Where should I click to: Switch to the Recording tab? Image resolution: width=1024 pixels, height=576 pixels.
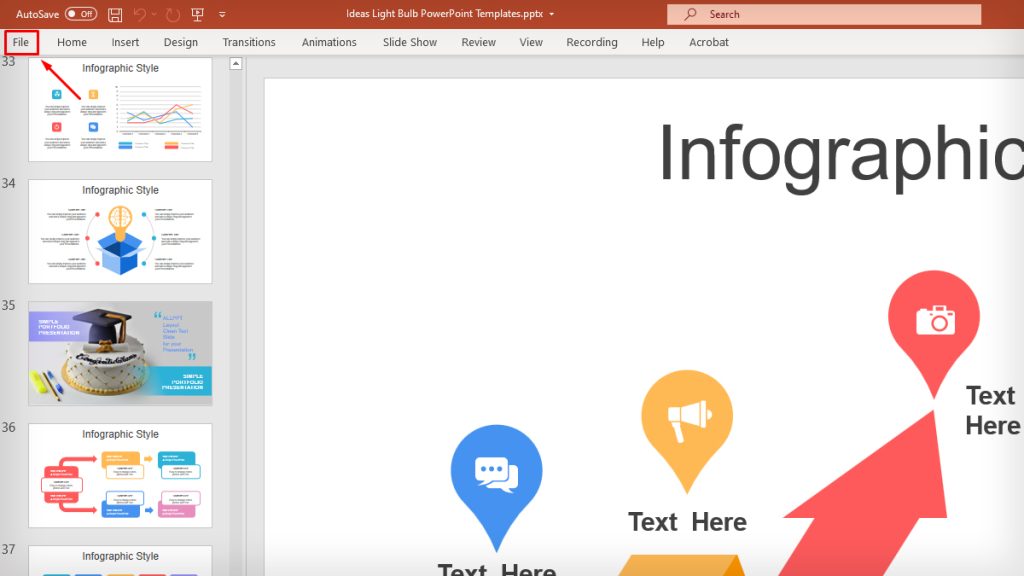[591, 42]
